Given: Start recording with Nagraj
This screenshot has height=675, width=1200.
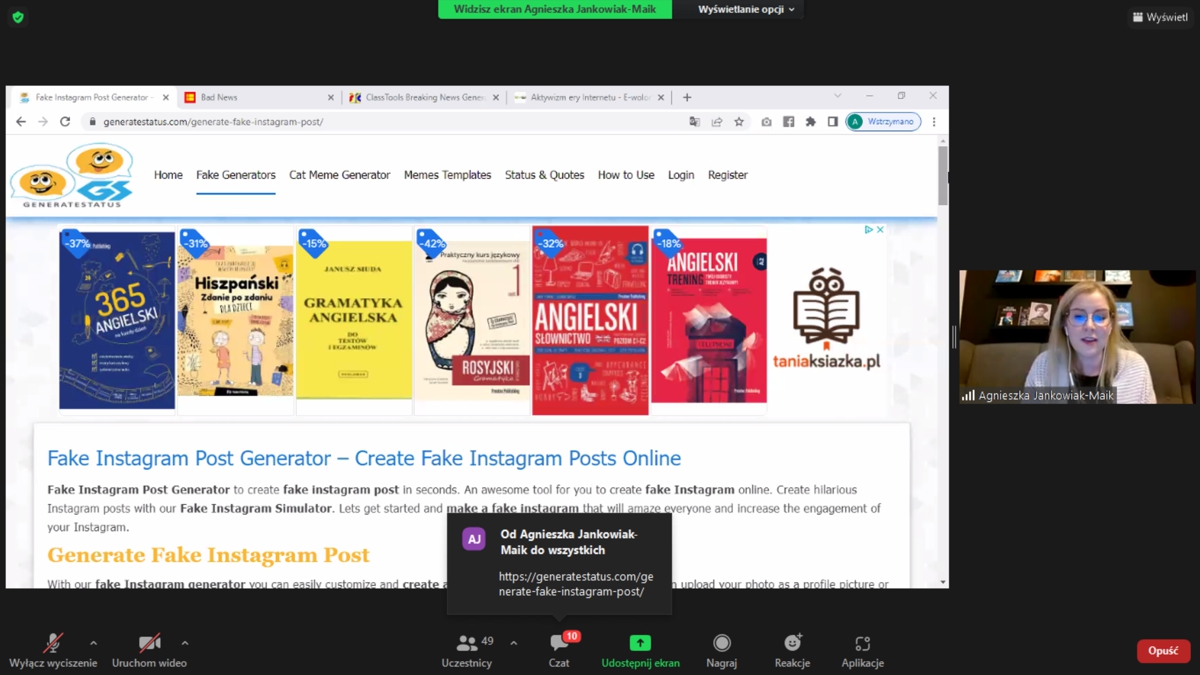Looking at the screenshot, I should 721,650.
